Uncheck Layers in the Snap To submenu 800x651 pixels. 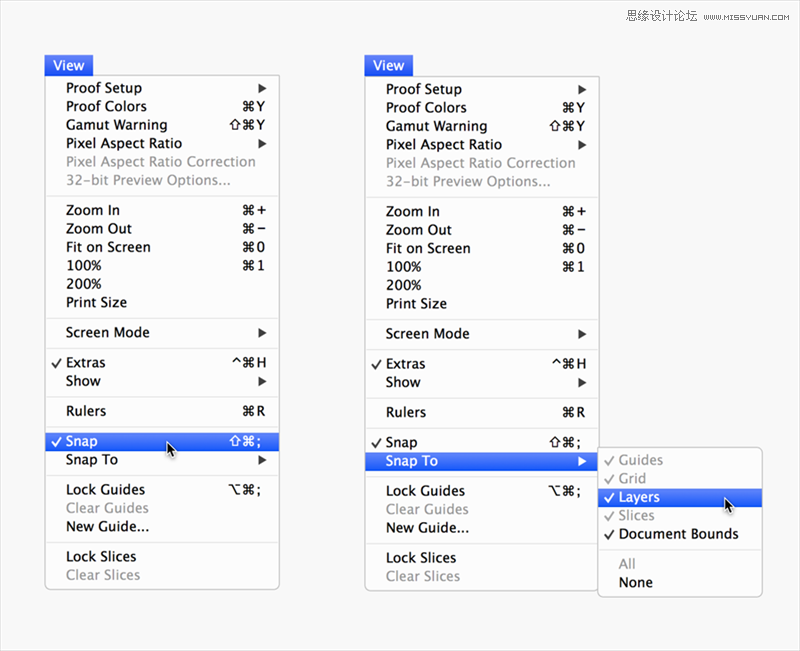tap(680, 497)
